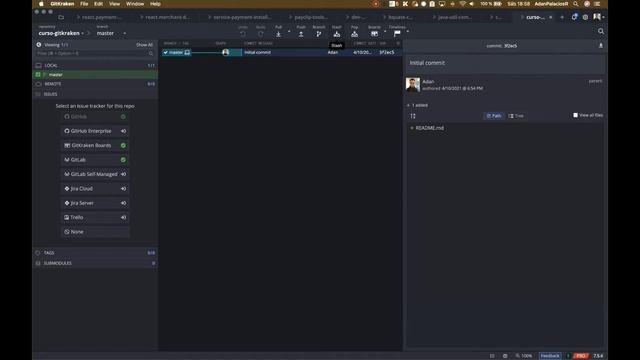640x360 pixels.
Task: Expand the TAGS section
Action: (x=95, y=253)
